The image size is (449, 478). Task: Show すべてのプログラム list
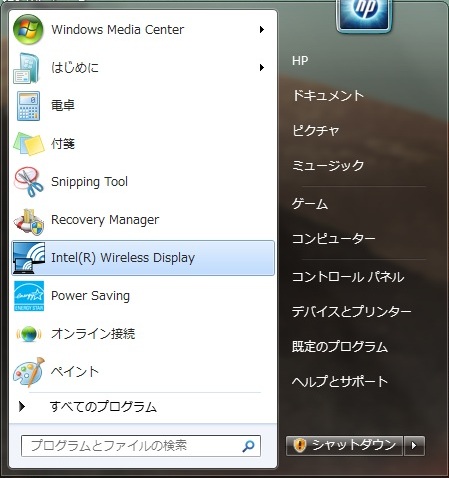pos(103,407)
